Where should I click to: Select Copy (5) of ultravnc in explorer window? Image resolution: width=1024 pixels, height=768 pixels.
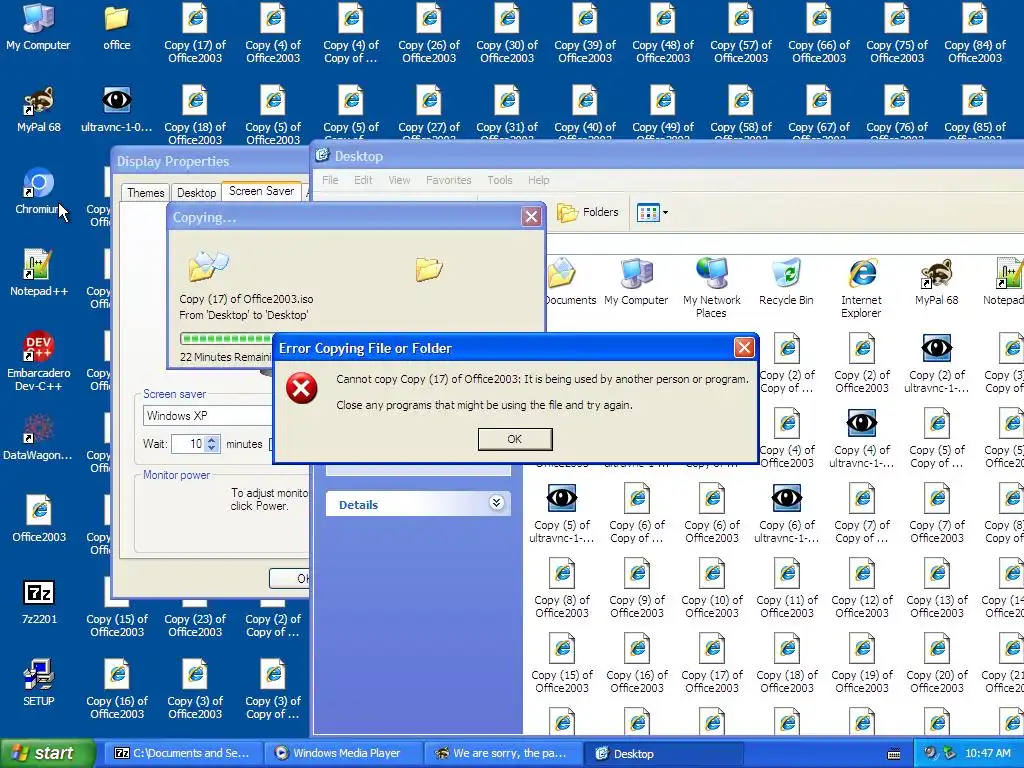[562, 513]
